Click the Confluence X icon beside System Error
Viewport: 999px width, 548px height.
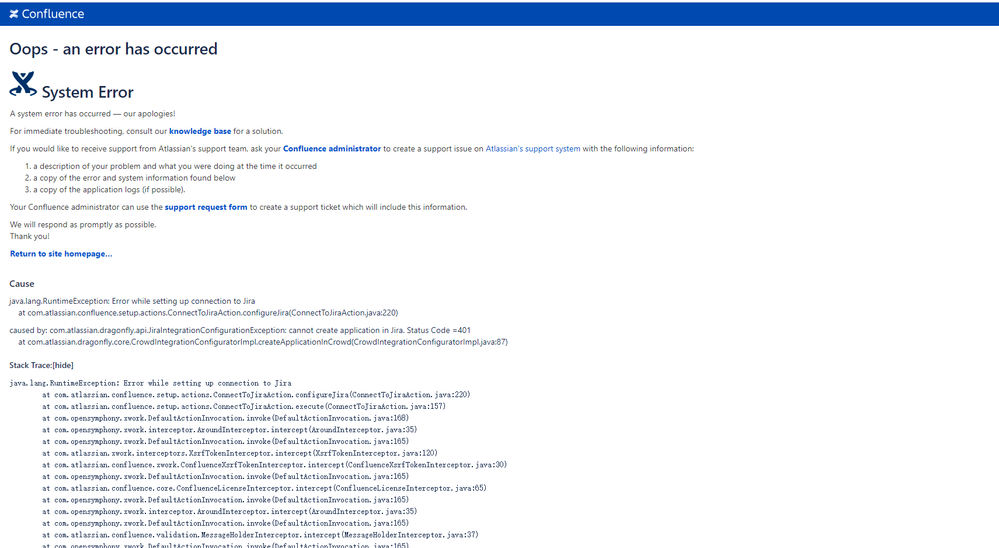pyautogui.click(x=23, y=84)
